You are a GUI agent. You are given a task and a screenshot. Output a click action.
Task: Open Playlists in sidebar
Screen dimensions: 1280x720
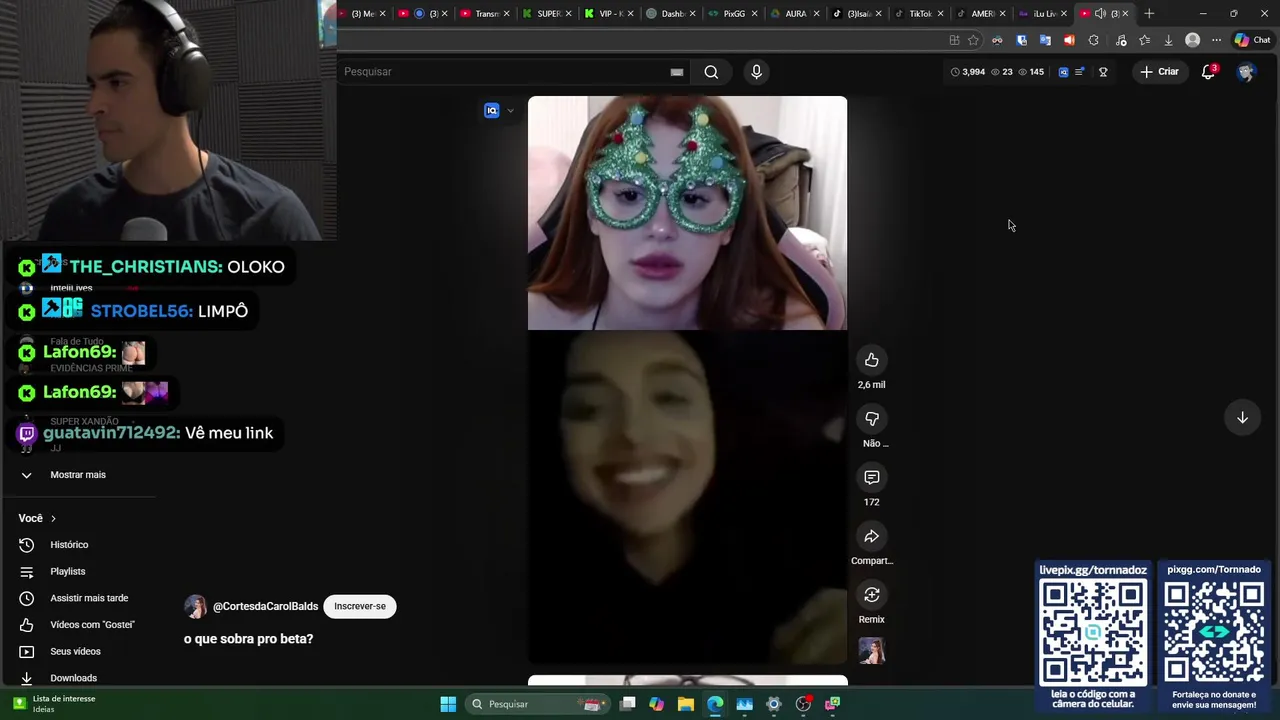(x=68, y=571)
